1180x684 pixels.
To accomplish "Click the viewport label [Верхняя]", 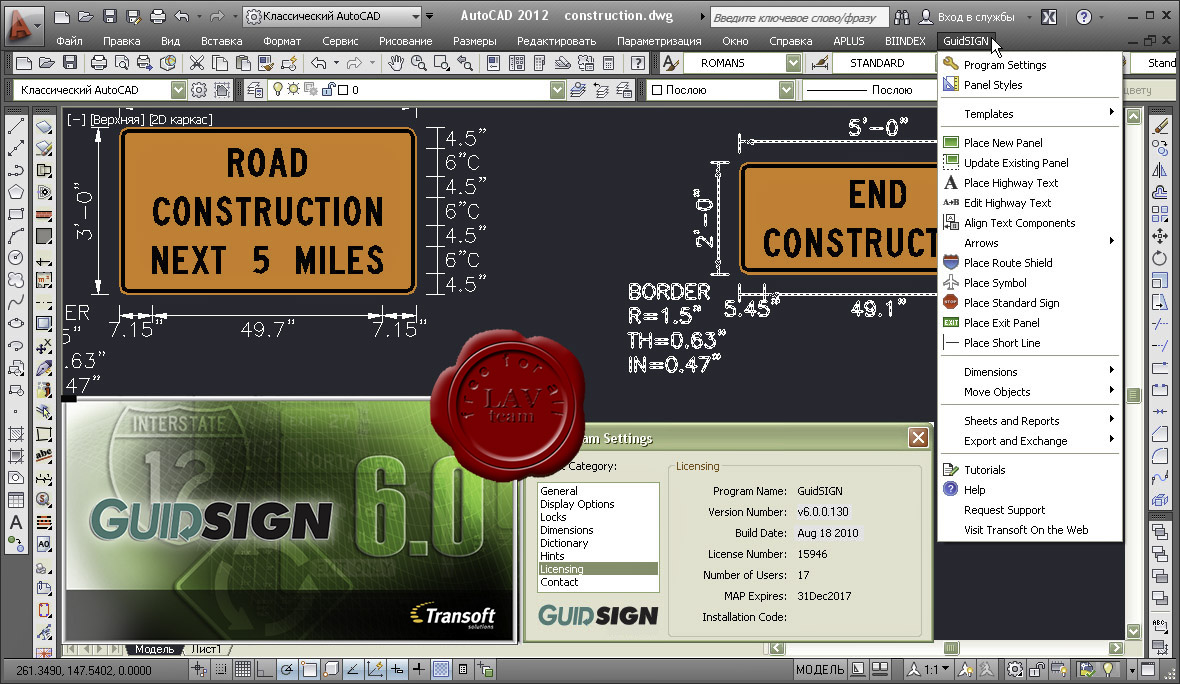I will coord(116,119).
